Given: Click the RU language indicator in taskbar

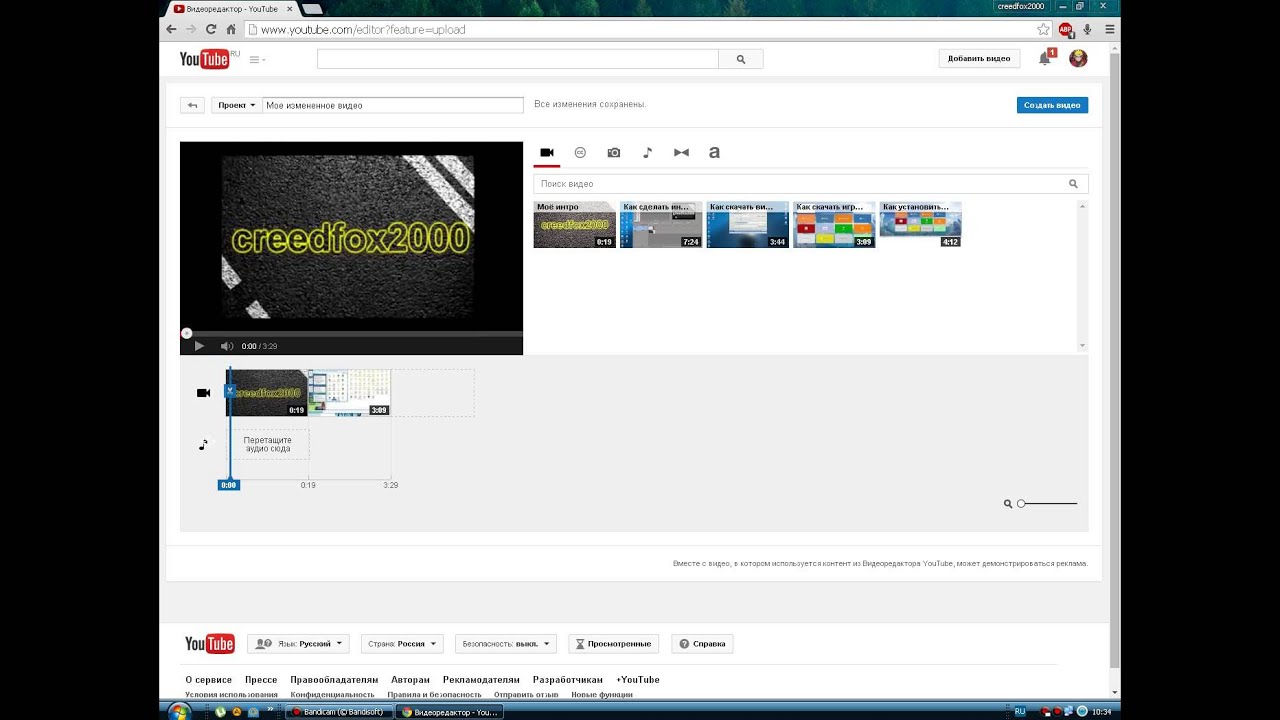Looking at the screenshot, I should click(x=1020, y=711).
